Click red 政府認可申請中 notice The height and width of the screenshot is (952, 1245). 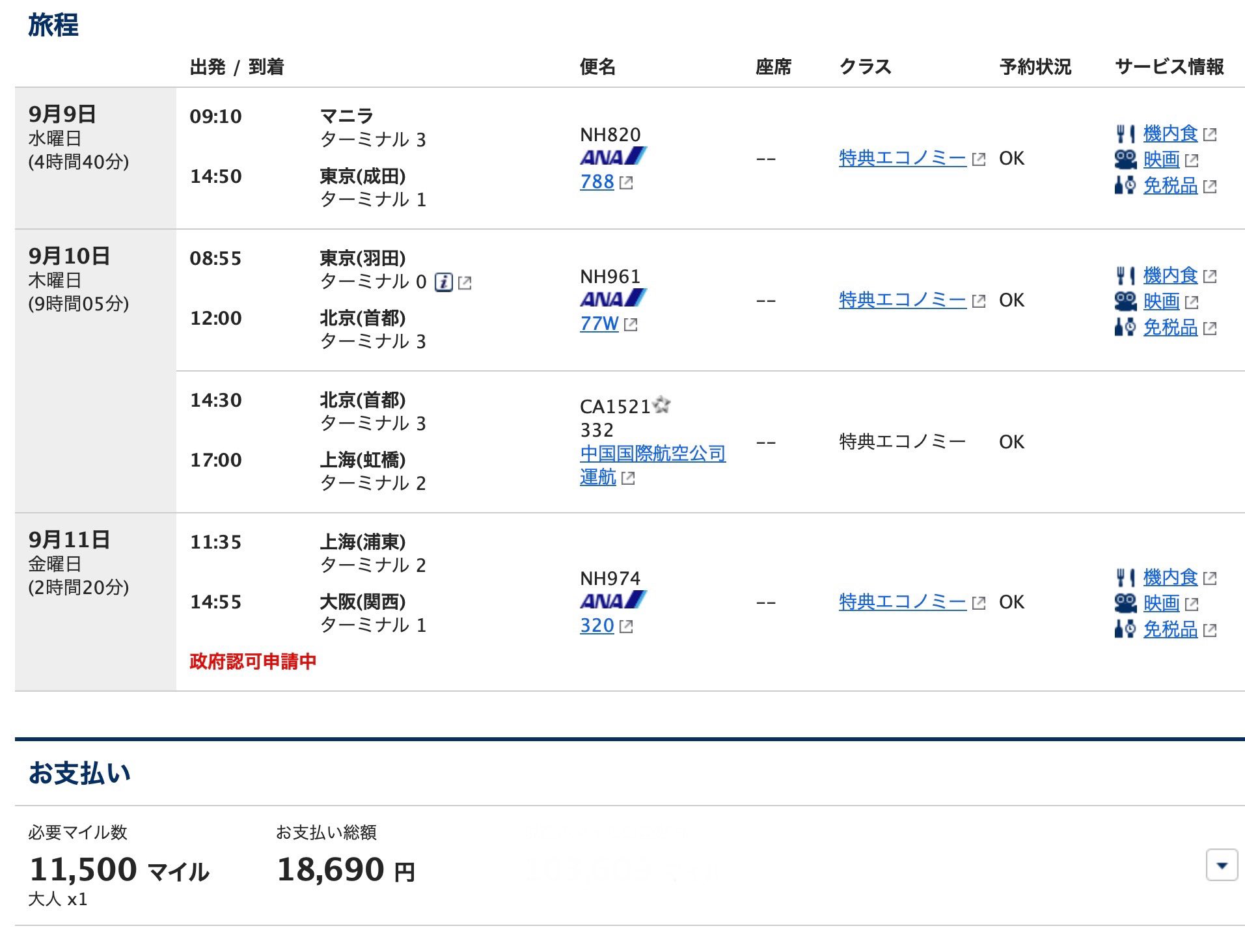tap(253, 662)
